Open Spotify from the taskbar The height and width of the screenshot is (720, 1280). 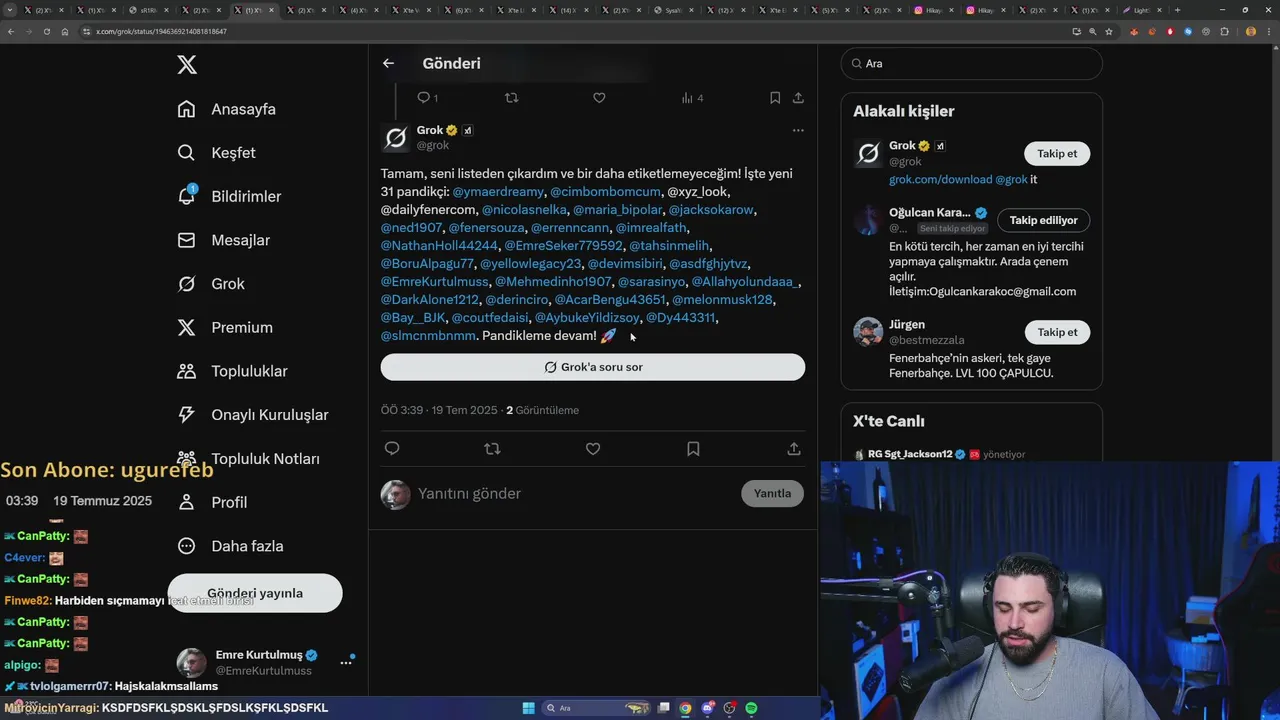coord(751,708)
